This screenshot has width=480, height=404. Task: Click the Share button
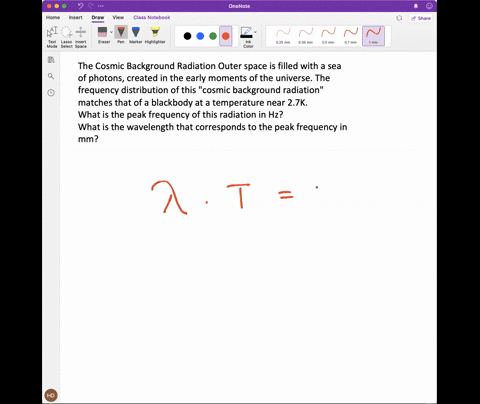pos(421,18)
